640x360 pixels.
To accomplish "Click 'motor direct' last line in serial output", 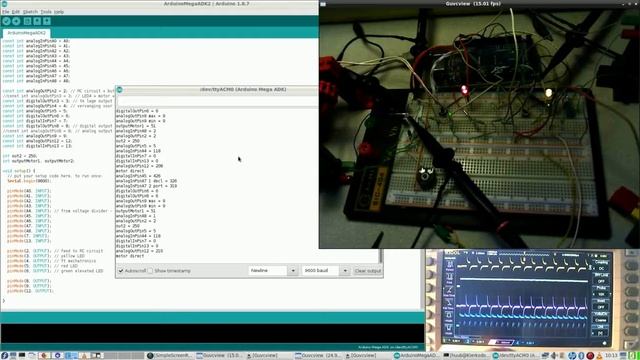I will (130, 256).
